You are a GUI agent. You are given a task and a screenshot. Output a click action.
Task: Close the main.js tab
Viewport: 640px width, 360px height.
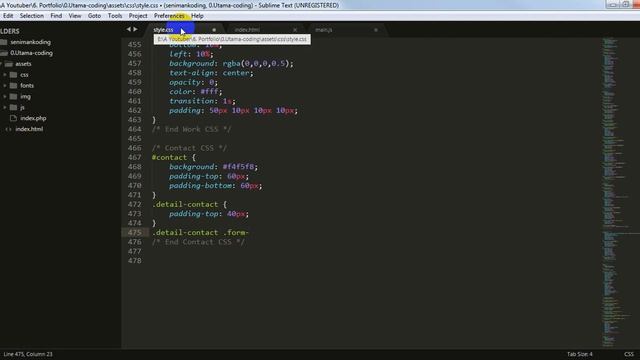pyautogui.click(x=376, y=30)
